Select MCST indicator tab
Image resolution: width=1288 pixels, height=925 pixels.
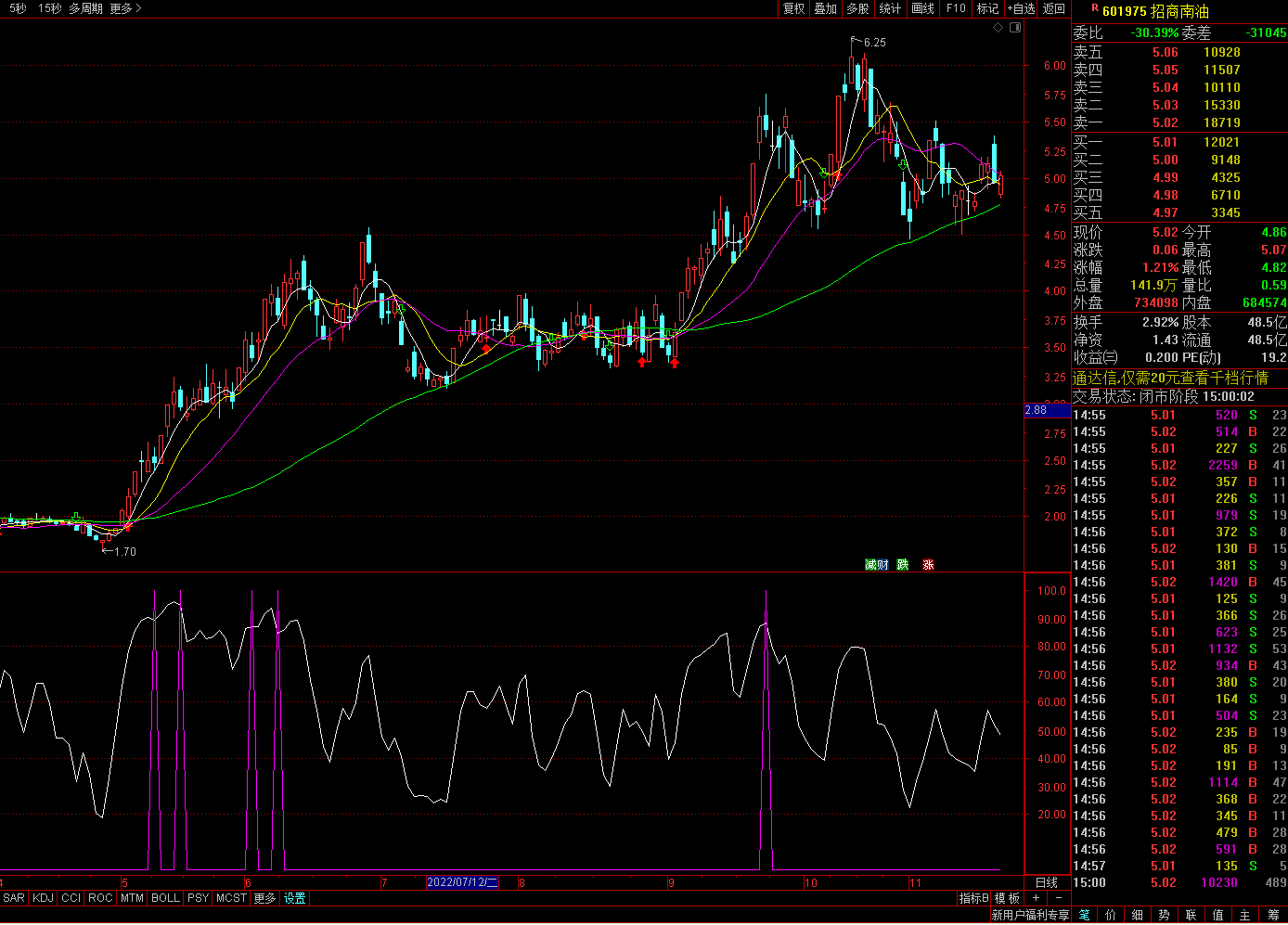pos(231,898)
